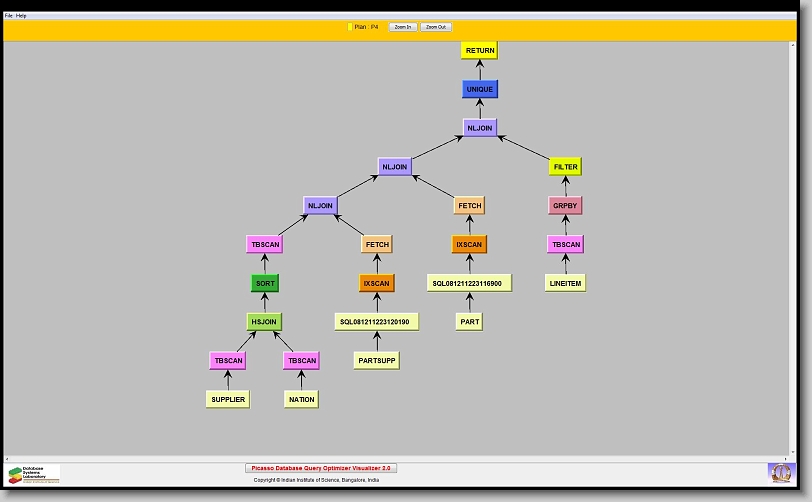Click the yellow FILTER node
The image size is (812, 502).
[566, 166]
